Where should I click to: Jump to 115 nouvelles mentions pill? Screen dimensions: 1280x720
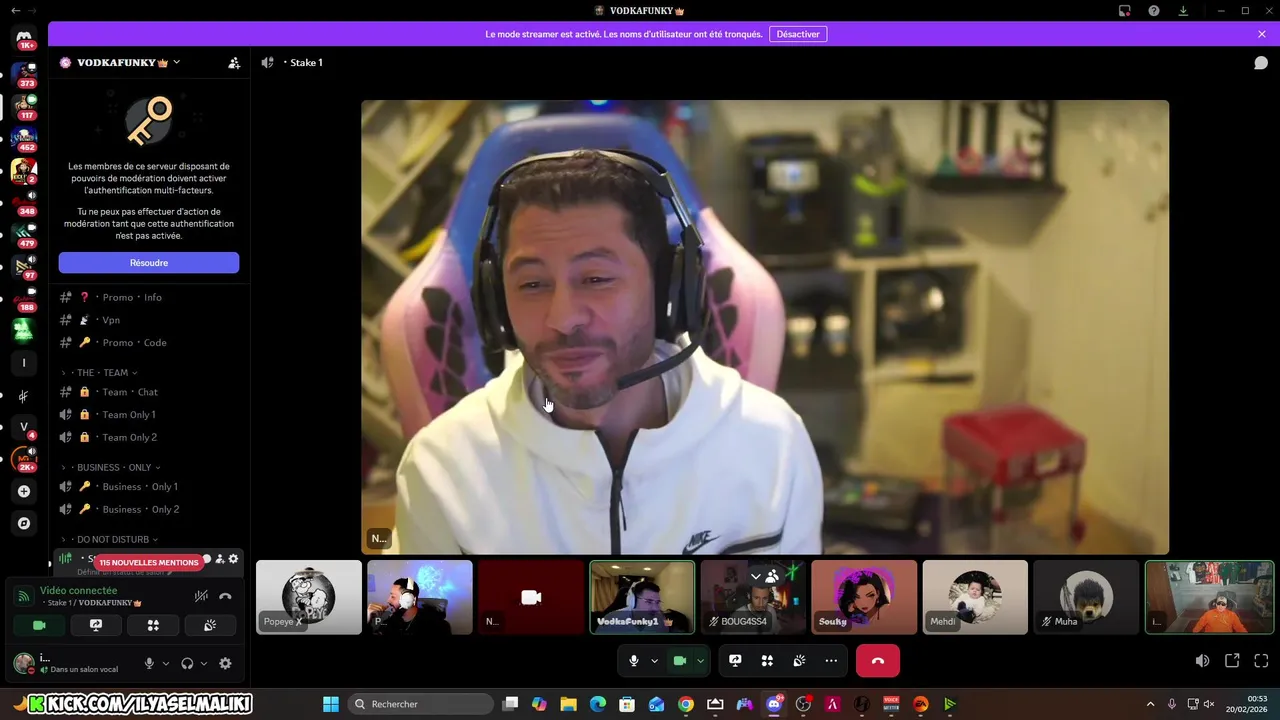(x=149, y=563)
